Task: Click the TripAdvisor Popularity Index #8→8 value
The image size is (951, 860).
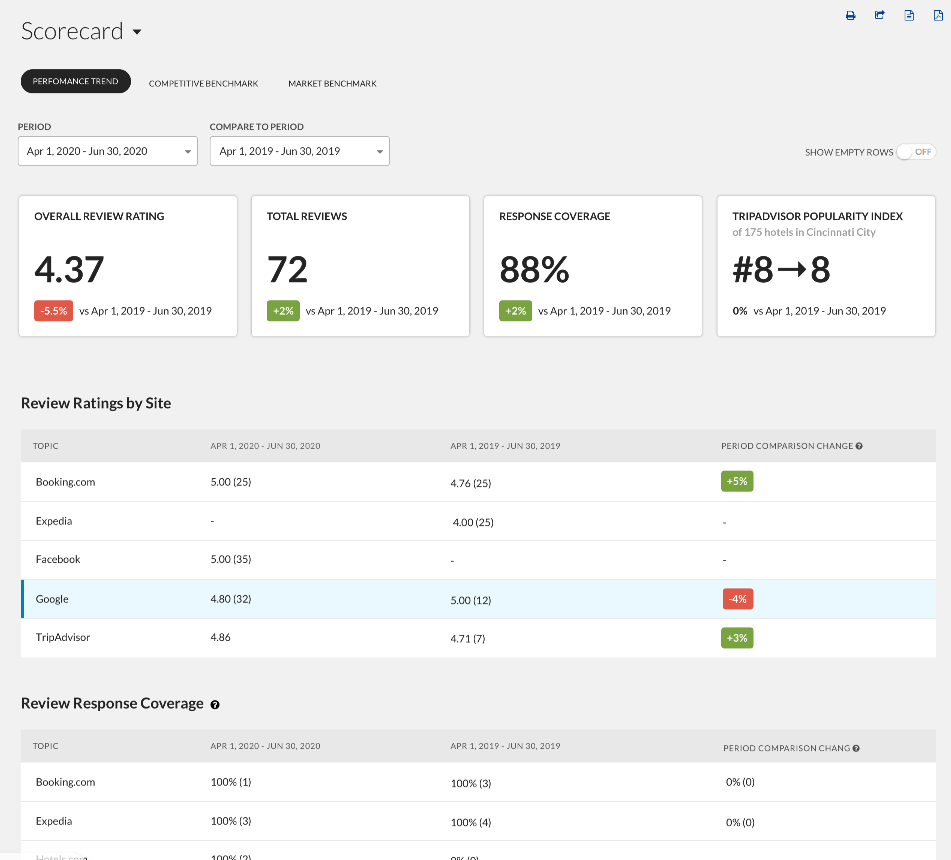Action: [x=781, y=270]
